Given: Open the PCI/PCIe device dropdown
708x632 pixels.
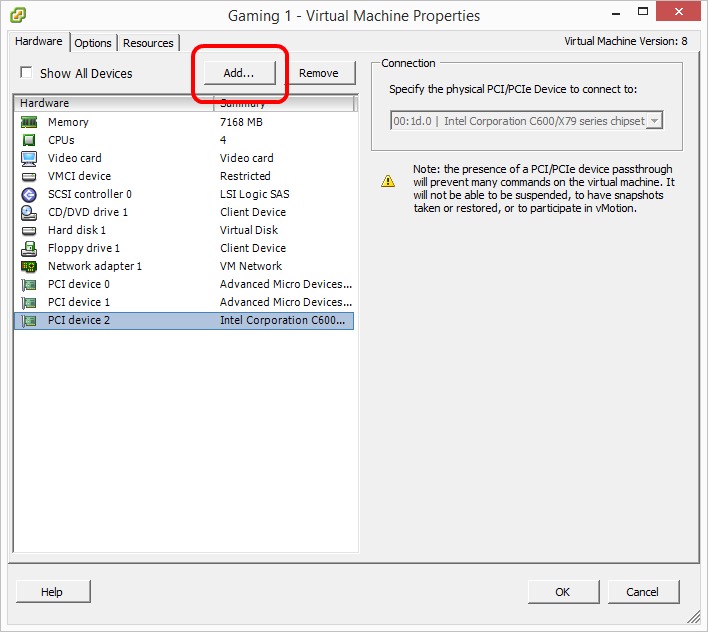Looking at the screenshot, I should tap(654, 121).
